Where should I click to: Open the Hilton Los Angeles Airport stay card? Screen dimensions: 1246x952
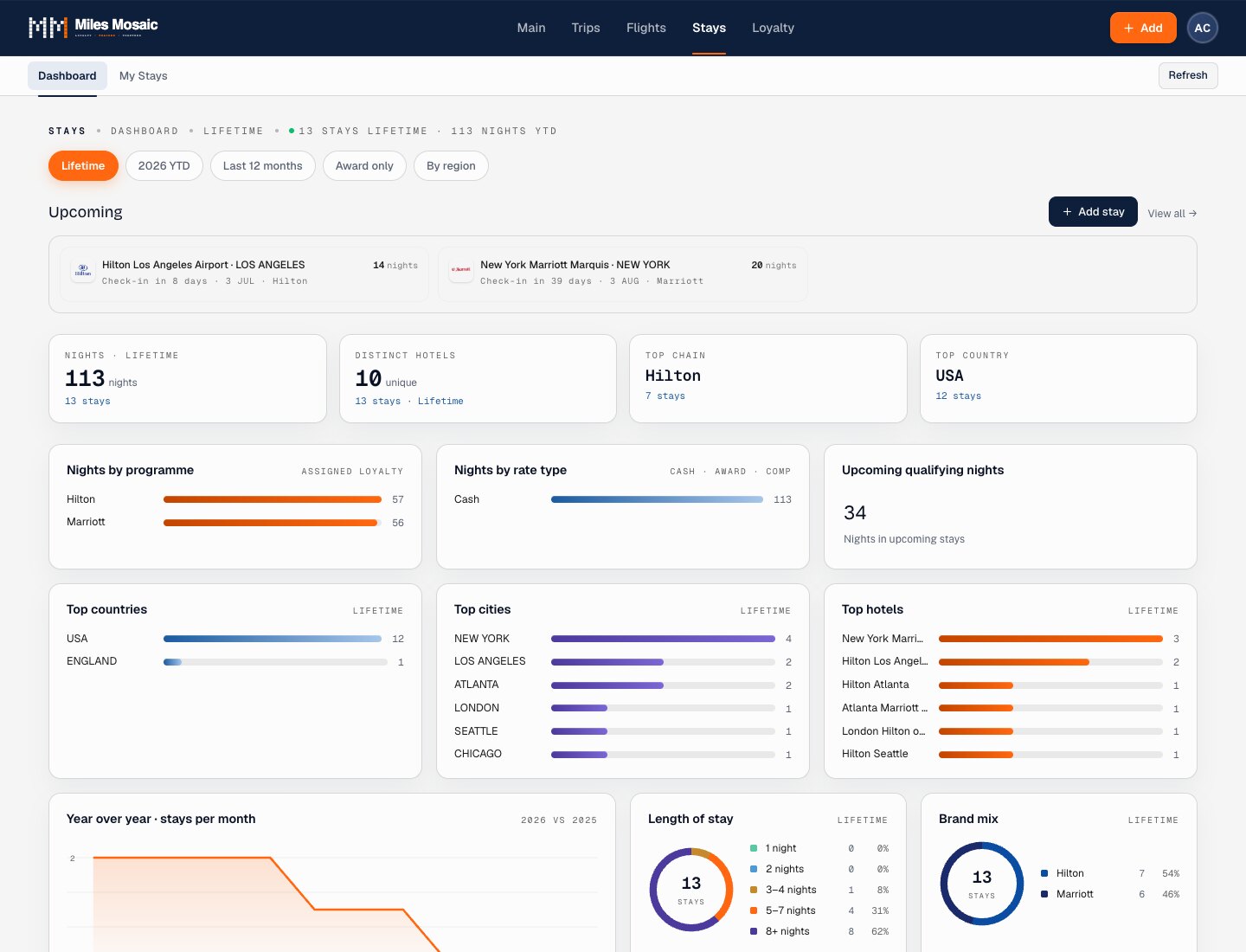coord(244,273)
